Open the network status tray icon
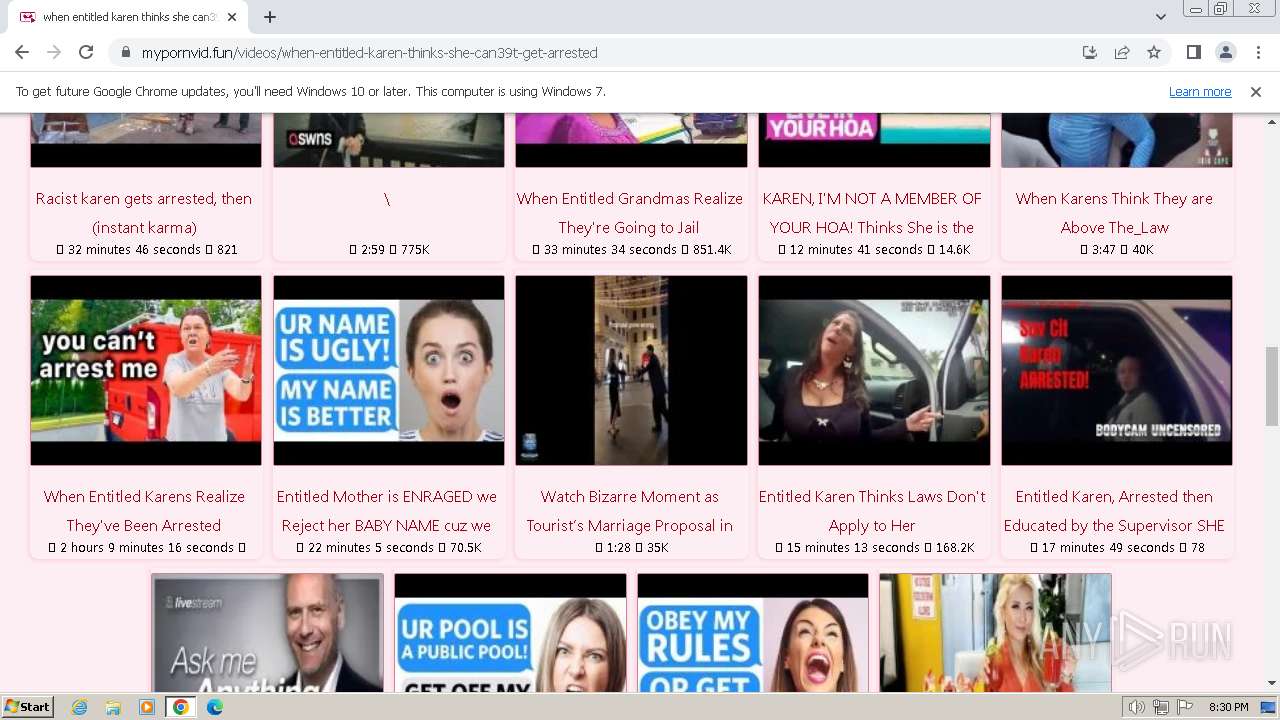The image size is (1280, 720). point(1161,707)
